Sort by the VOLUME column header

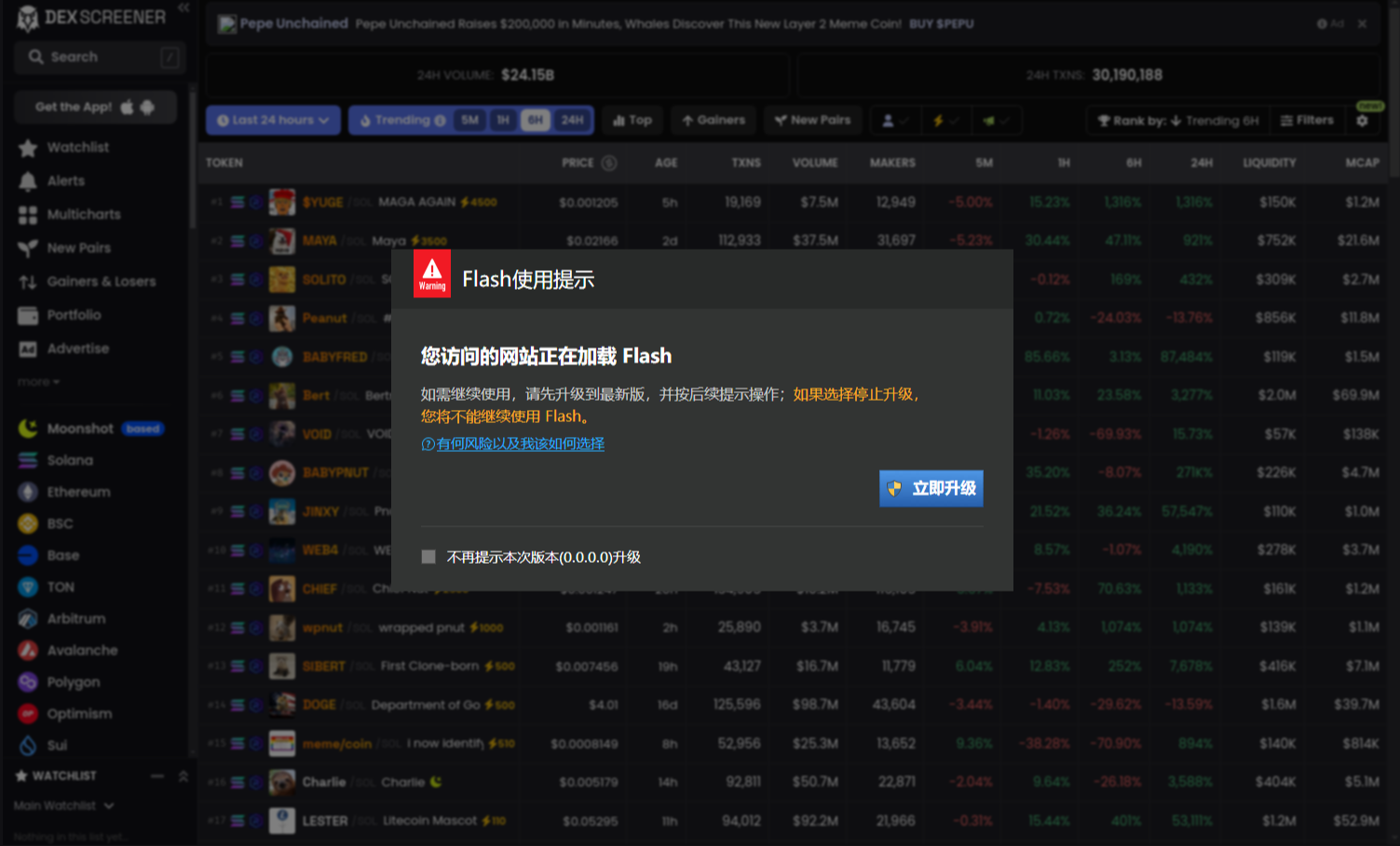point(815,163)
